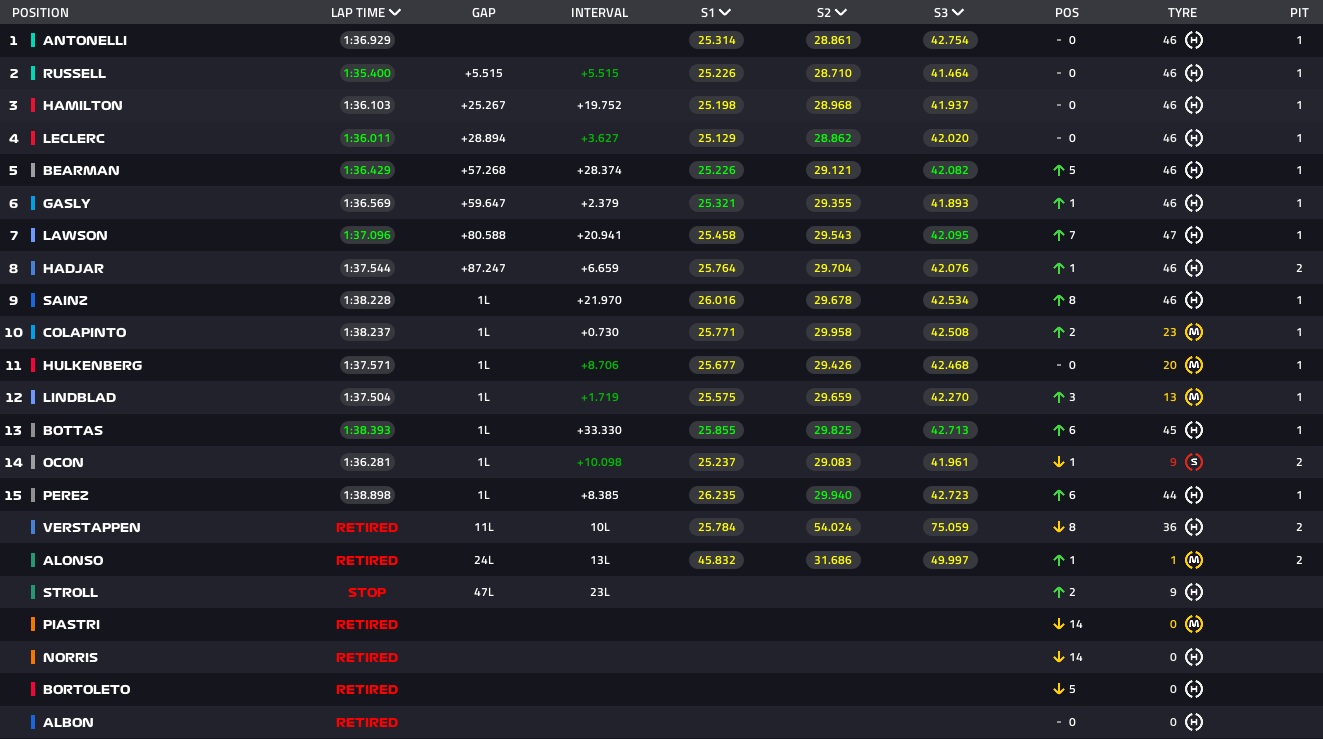Screen dimensions: 1323x739
Task: Click the medium tyre icon for Colapinto
Action: (1193, 333)
